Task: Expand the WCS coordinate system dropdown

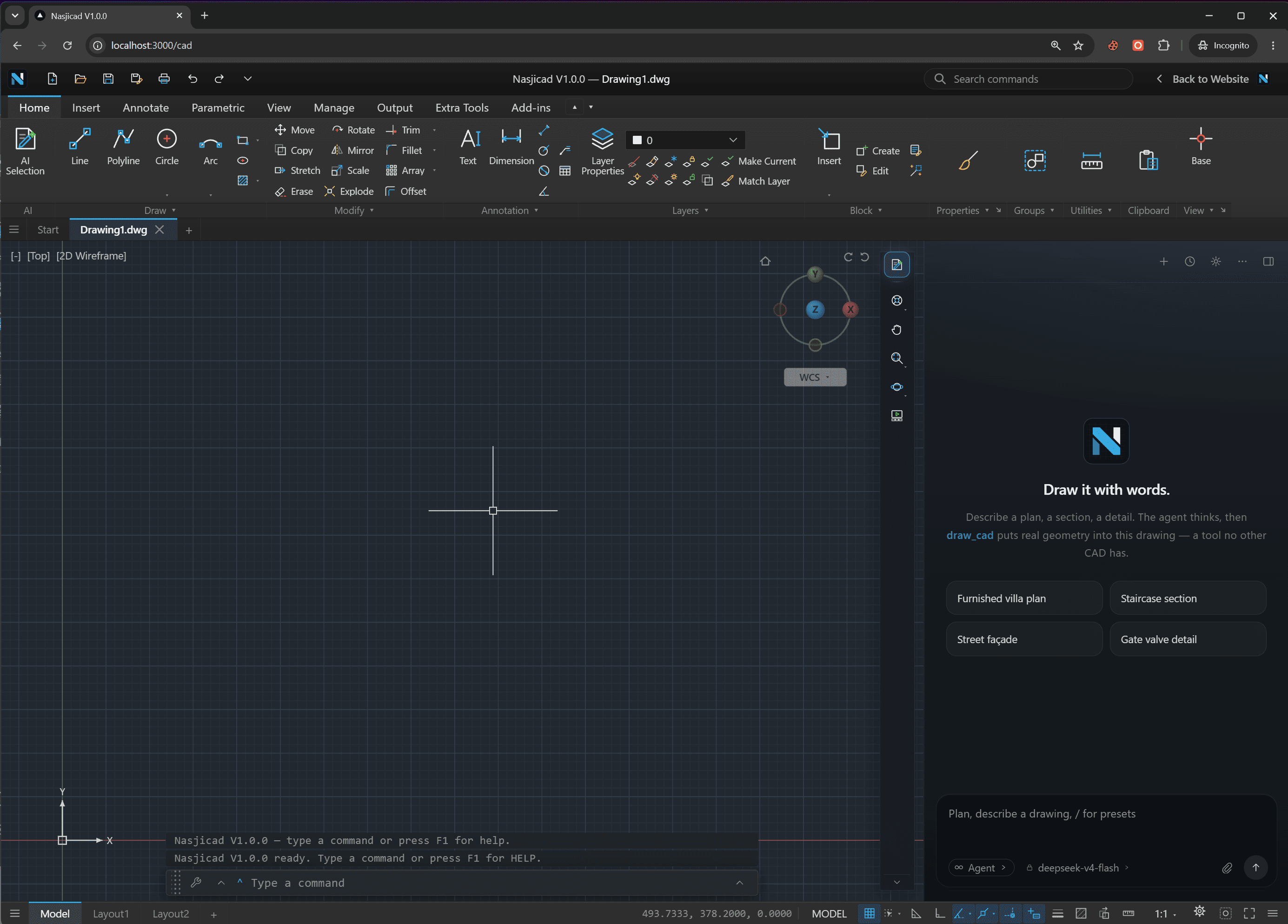Action: click(815, 377)
